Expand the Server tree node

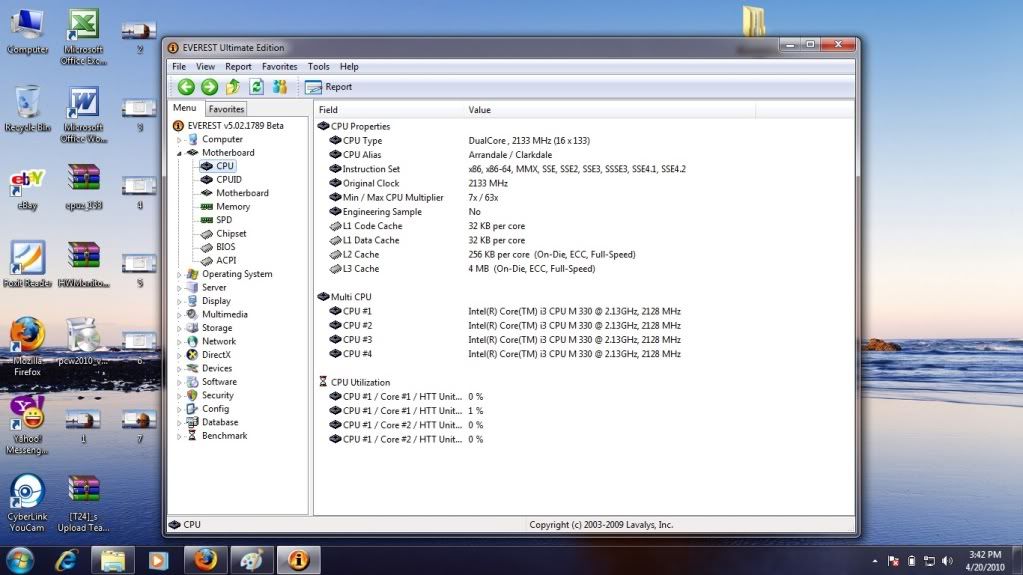point(179,288)
